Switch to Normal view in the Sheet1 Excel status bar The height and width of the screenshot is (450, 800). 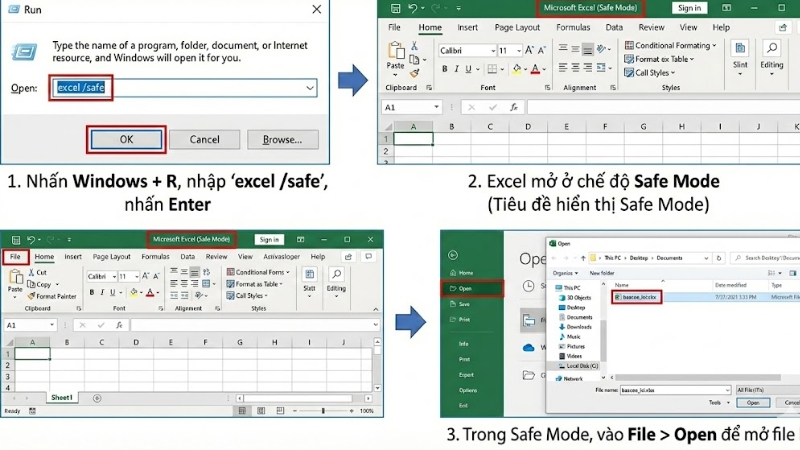[242, 411]
